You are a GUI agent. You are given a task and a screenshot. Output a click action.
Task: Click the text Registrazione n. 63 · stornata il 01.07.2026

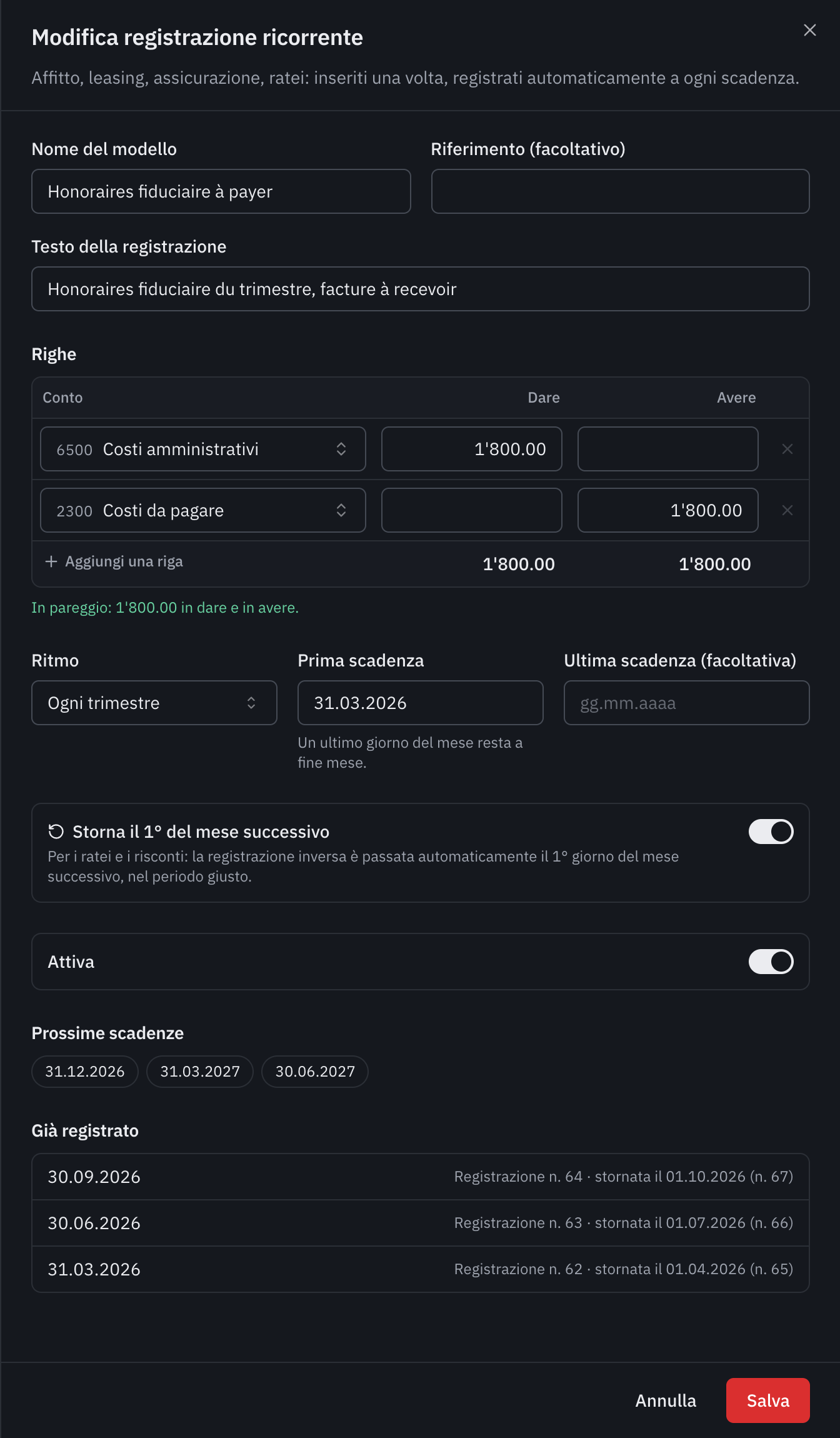(x=600, y=1223)
